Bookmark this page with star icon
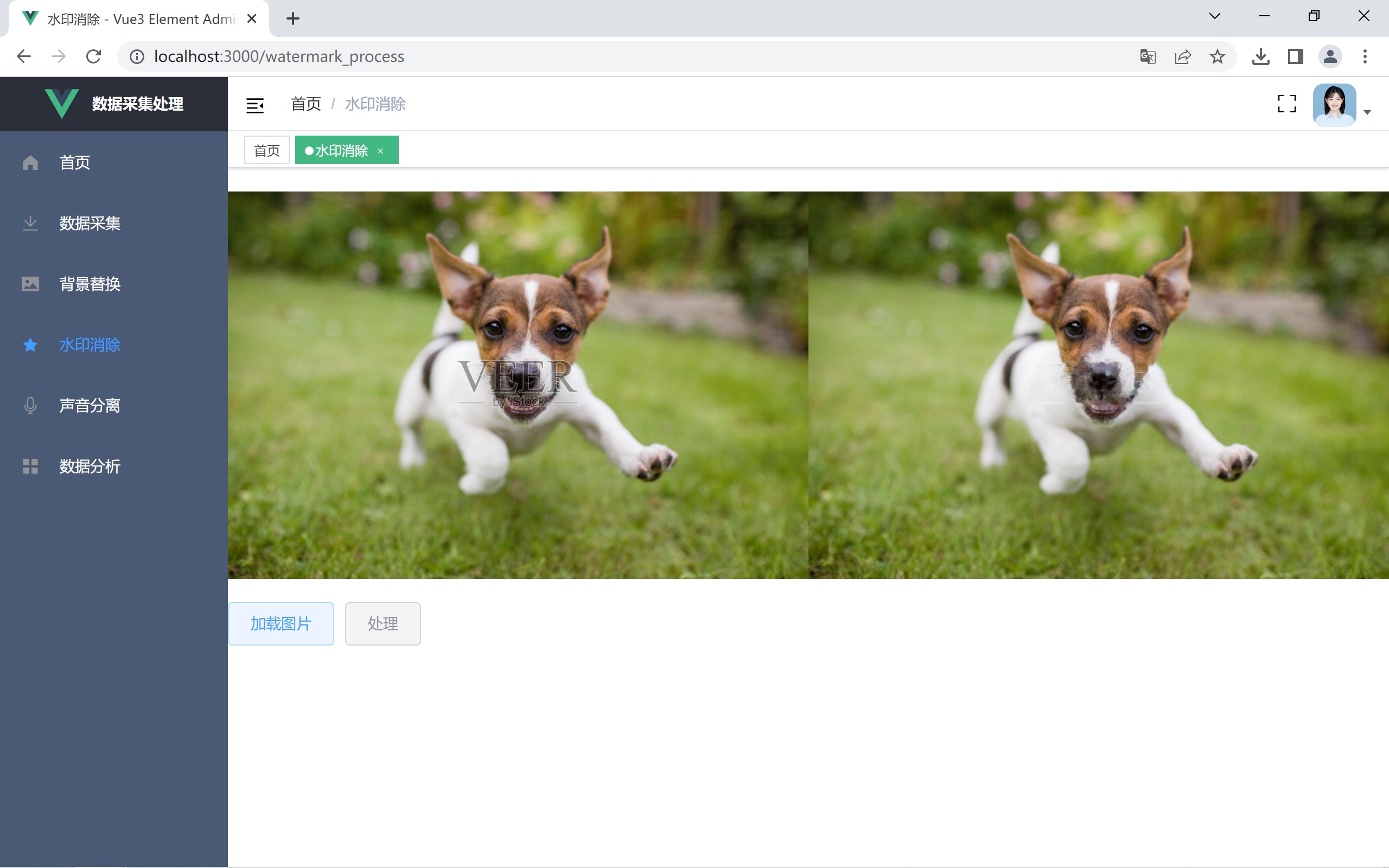 [1218, 56]
